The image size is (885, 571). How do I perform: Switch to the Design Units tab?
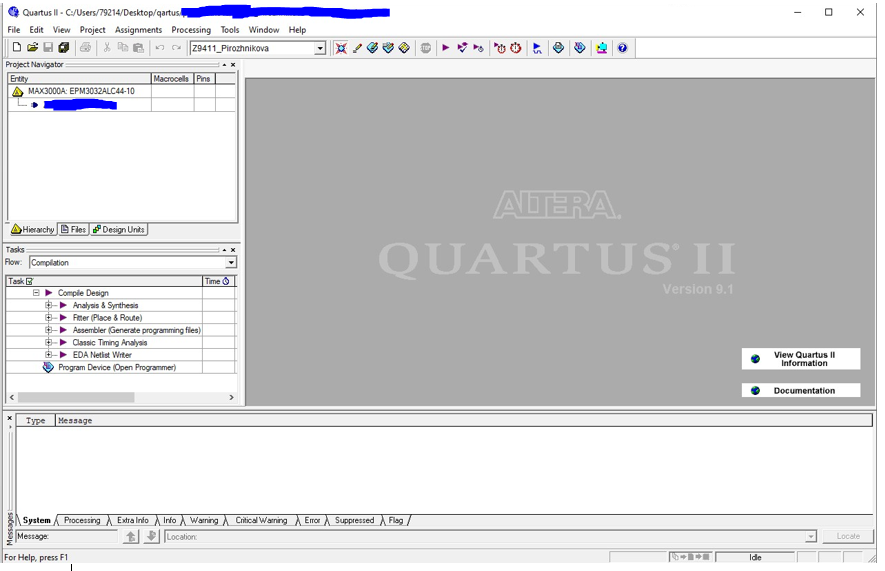pyautogui.click(x=119, y=230)
